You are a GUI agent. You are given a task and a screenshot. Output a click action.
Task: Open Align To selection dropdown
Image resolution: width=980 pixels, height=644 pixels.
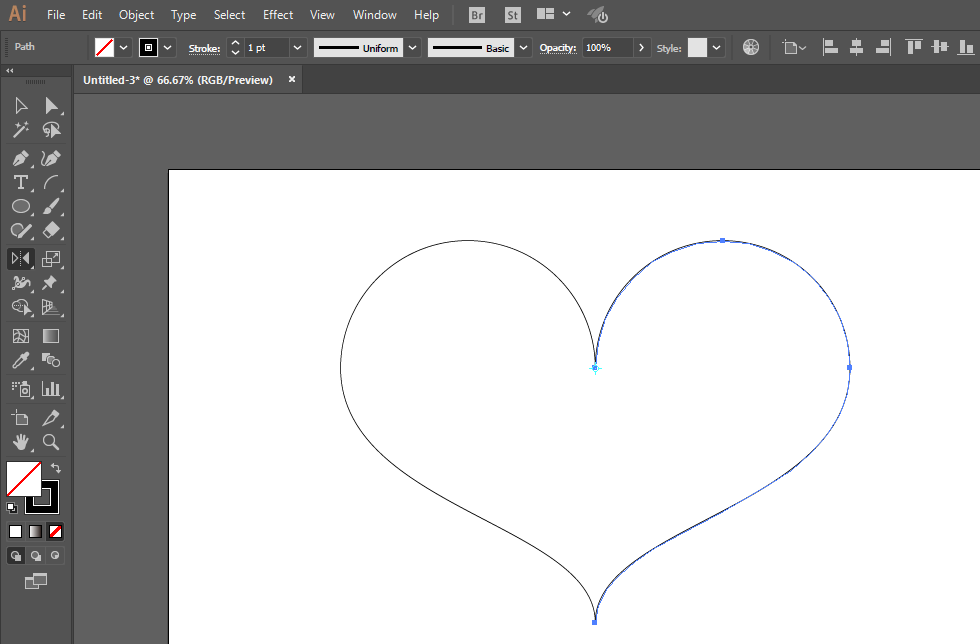(x=794, y=48)
